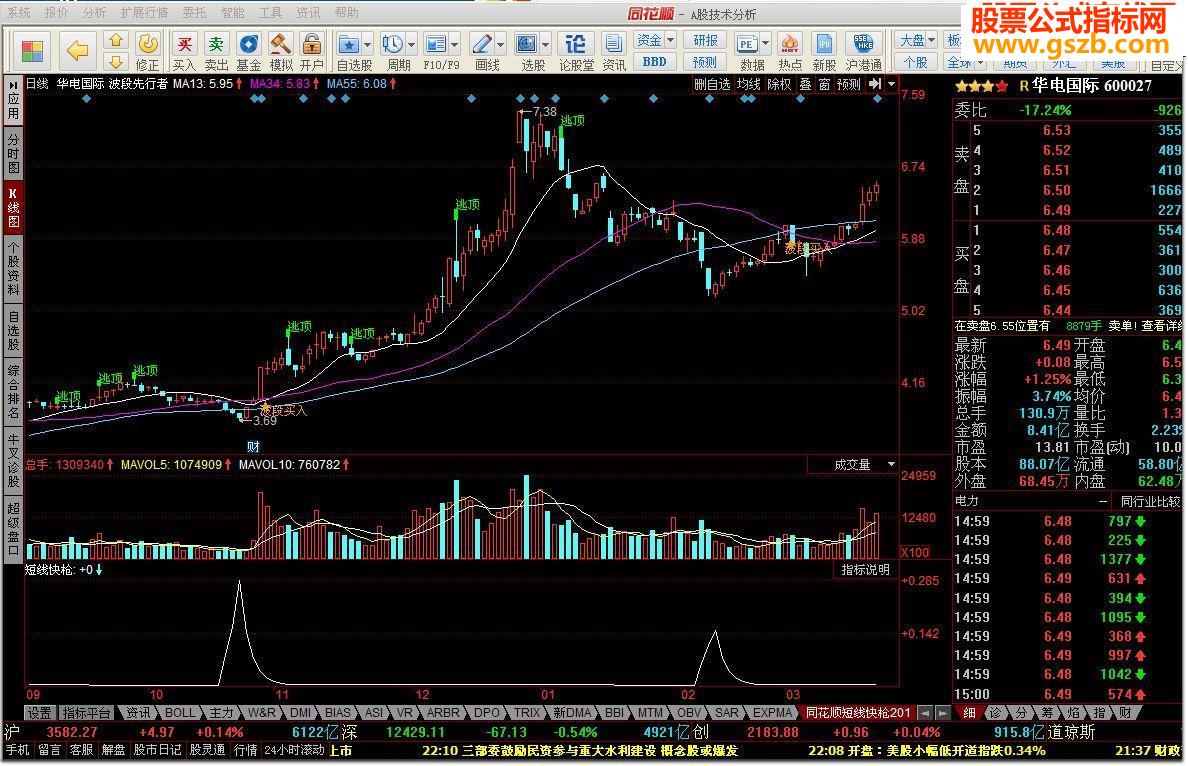Open the 扩展行情 menu

tap(144, 12)
